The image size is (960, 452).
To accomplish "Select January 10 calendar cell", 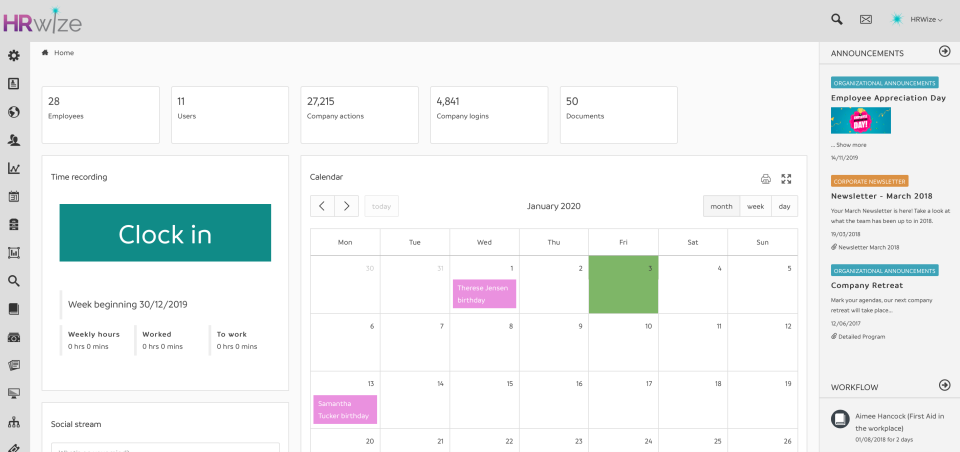I will (x=623, y=342).
